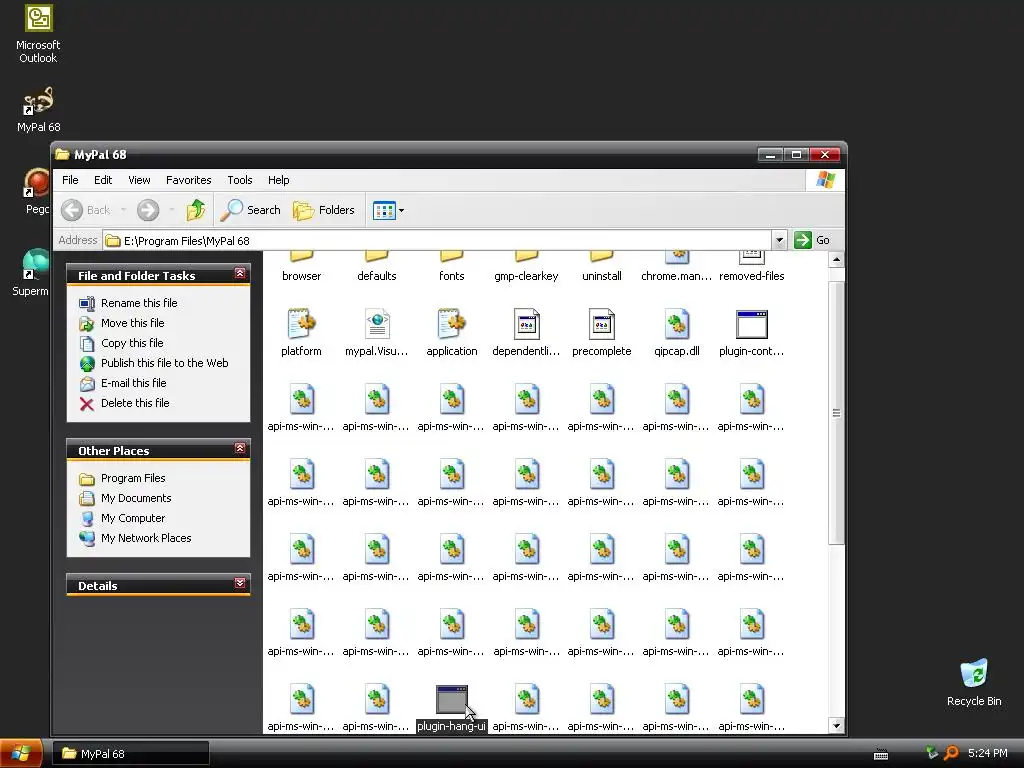The image size is (1024, 768).
Task: Click the Go button
Action: 812,240
